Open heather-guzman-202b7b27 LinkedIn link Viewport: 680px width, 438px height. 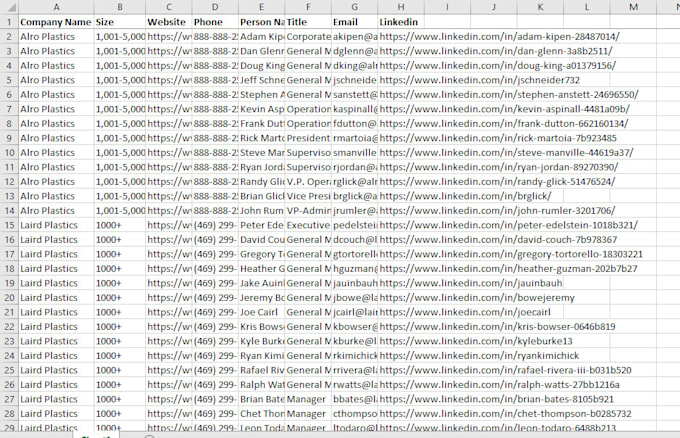tap(508, 269)
